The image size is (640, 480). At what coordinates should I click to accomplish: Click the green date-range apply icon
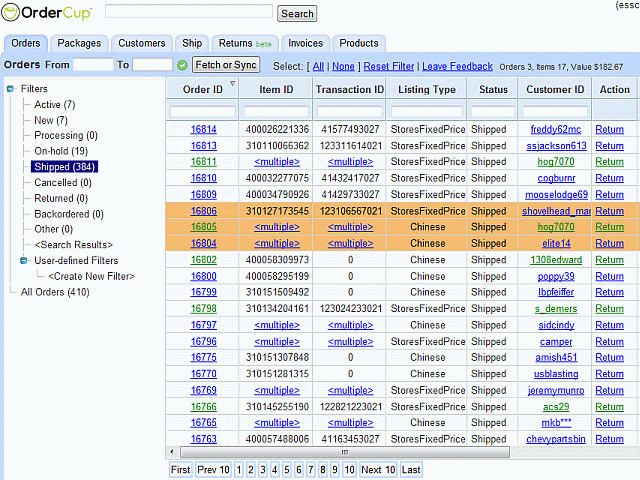182,66
